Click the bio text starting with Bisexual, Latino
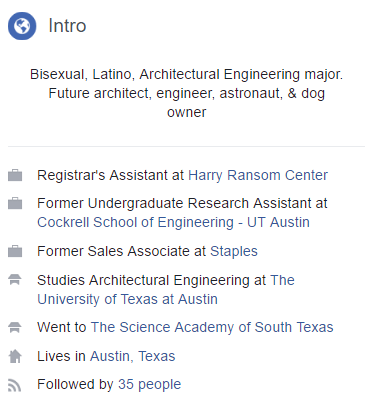The image size is (375, 409). pyautogui.click(x=187, y=93)
